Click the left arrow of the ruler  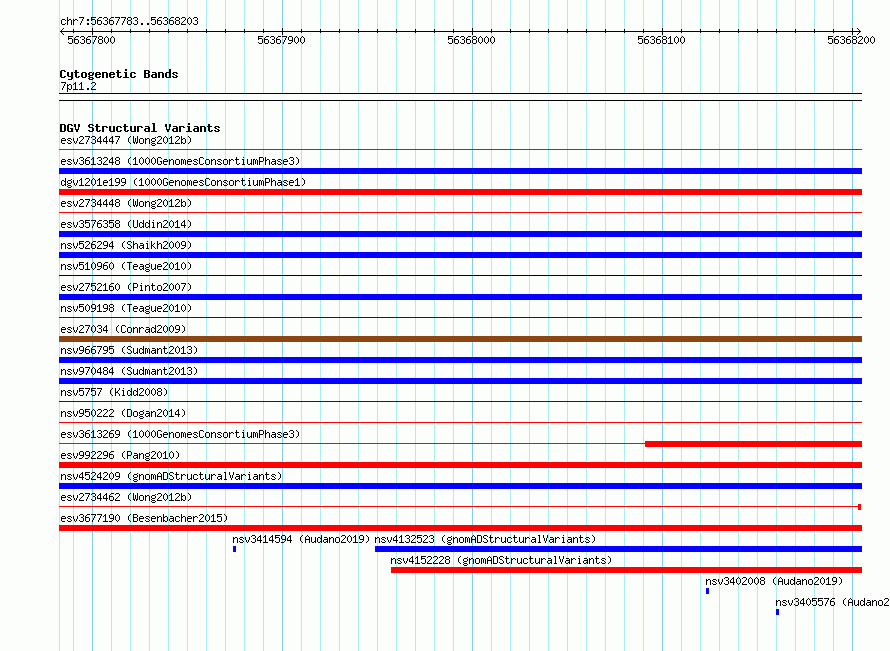point(62,32)
